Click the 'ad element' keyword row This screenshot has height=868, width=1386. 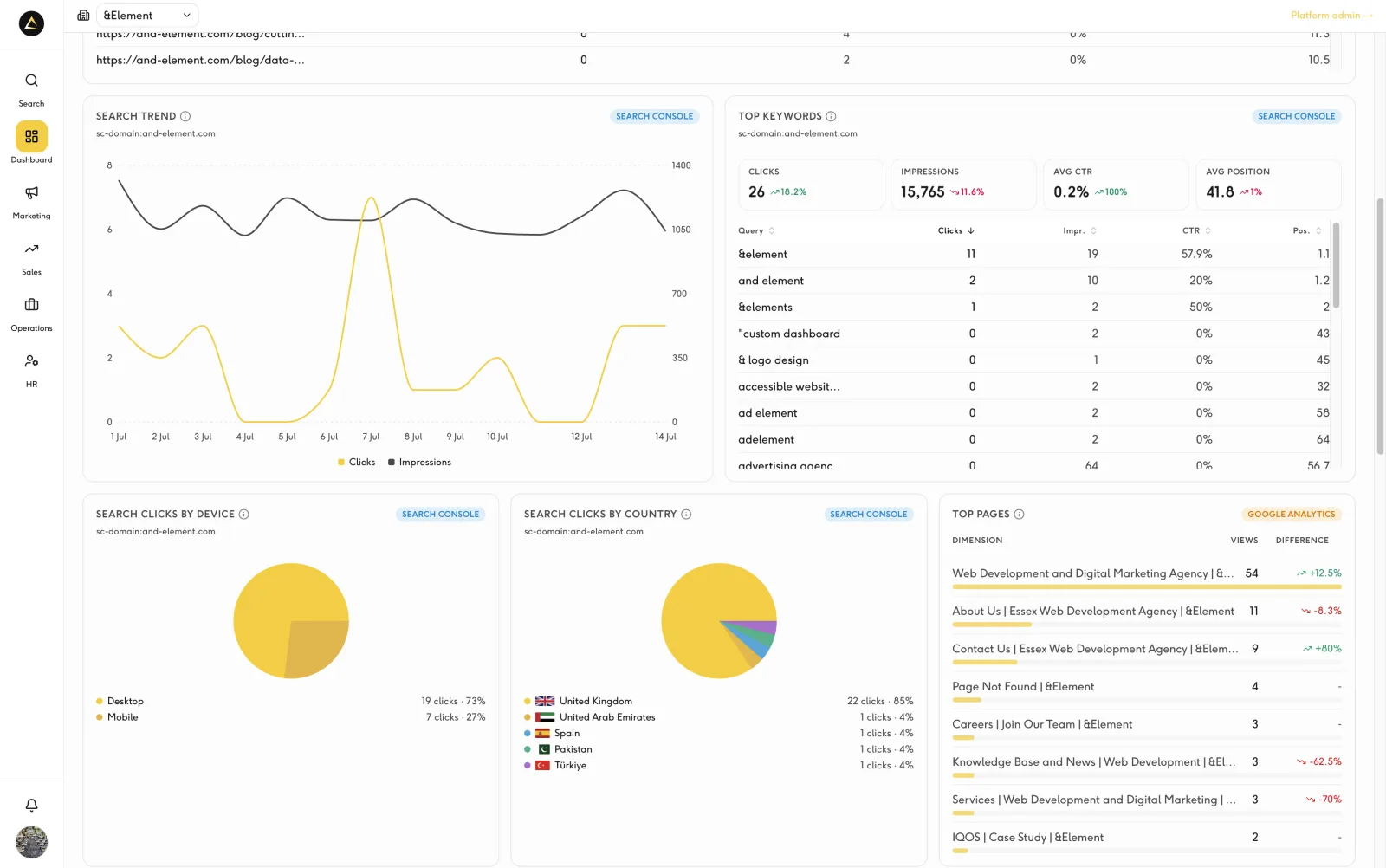(1033, 413)
